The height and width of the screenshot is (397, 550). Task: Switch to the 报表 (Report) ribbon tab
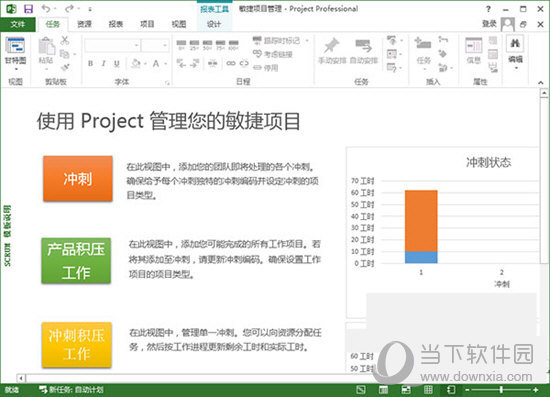(x=116, y=24)
